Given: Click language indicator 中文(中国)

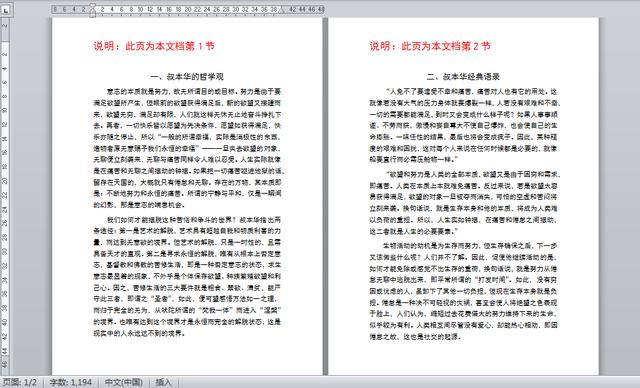Looking at the screenshot, I should (124, 382).
